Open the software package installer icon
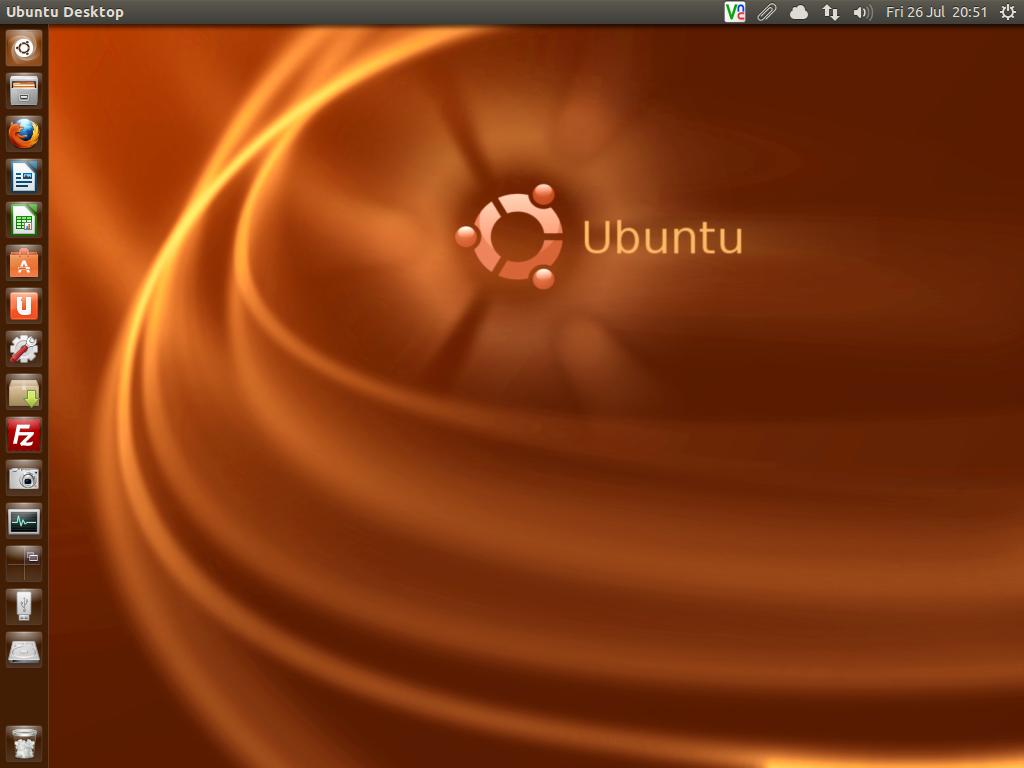Screen dimensions: 1024x768 click(x=24, y=392)
